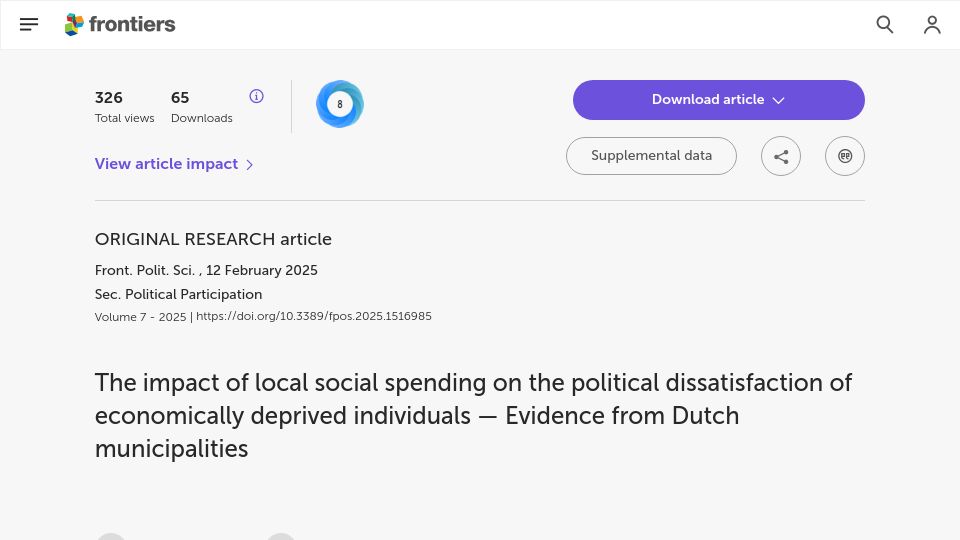Viewport: 960px width, 540px height.
Task: Click the article title heading
Action: 473,416
